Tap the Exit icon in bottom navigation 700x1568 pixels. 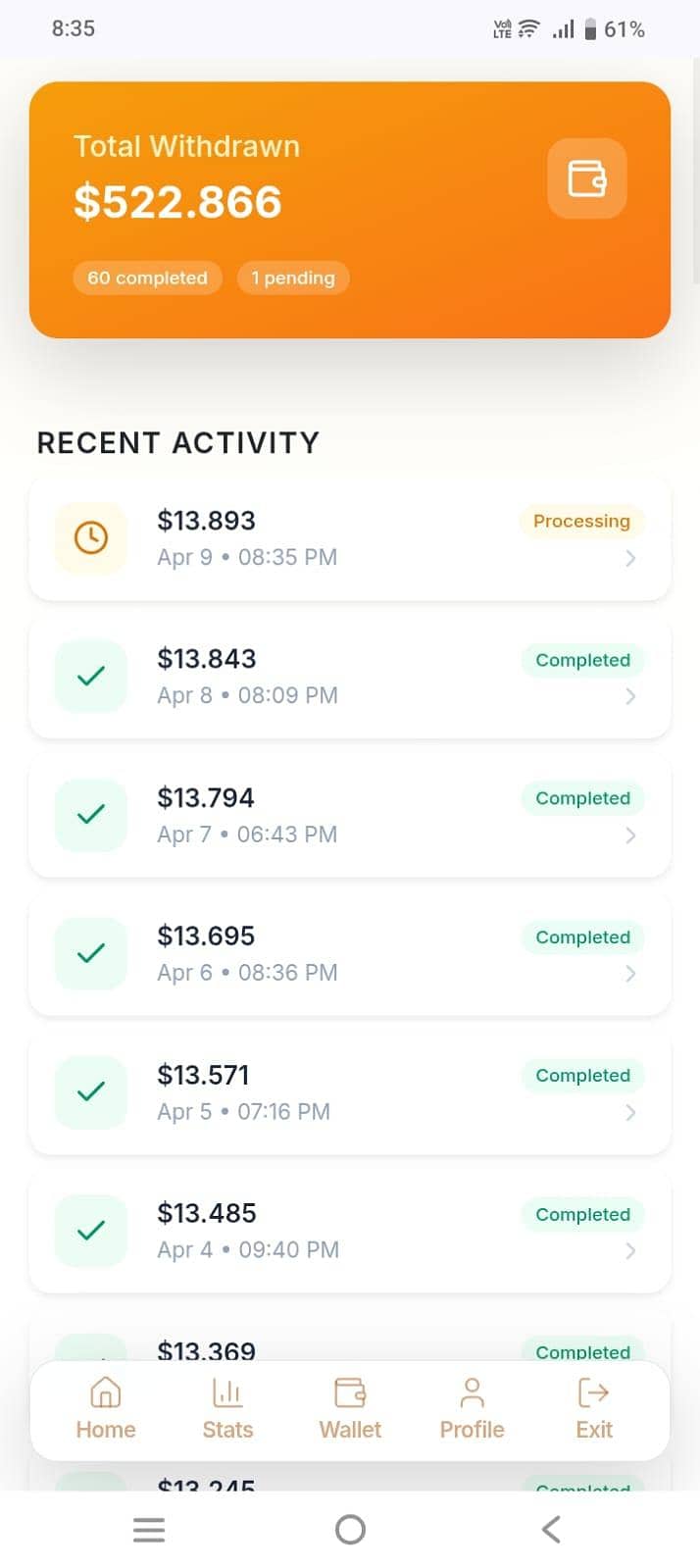(x=593, y=1409)
